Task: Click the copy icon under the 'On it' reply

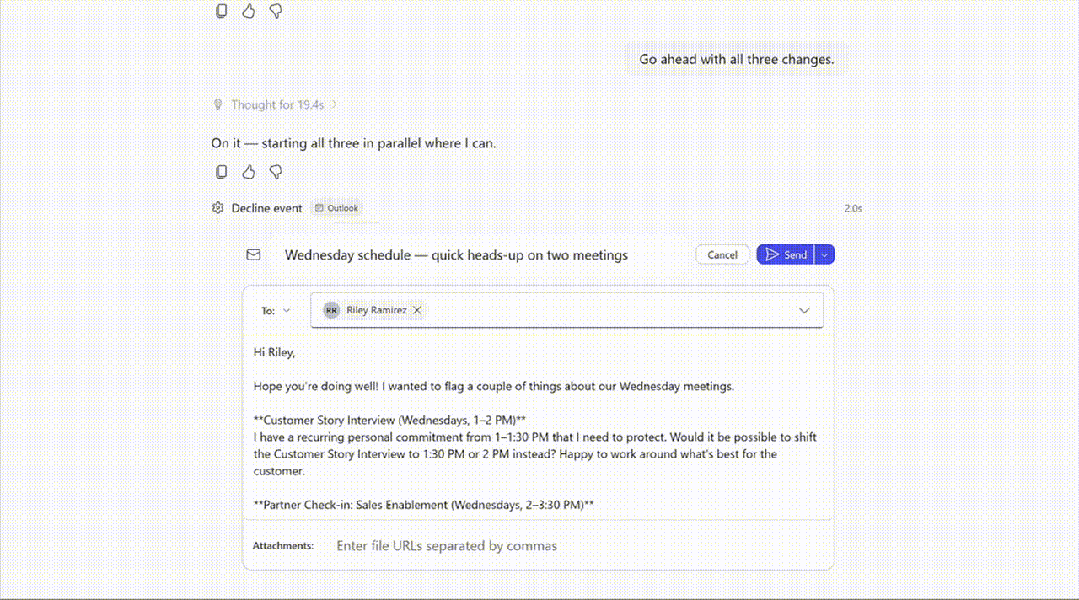Action: click(222, 172)
